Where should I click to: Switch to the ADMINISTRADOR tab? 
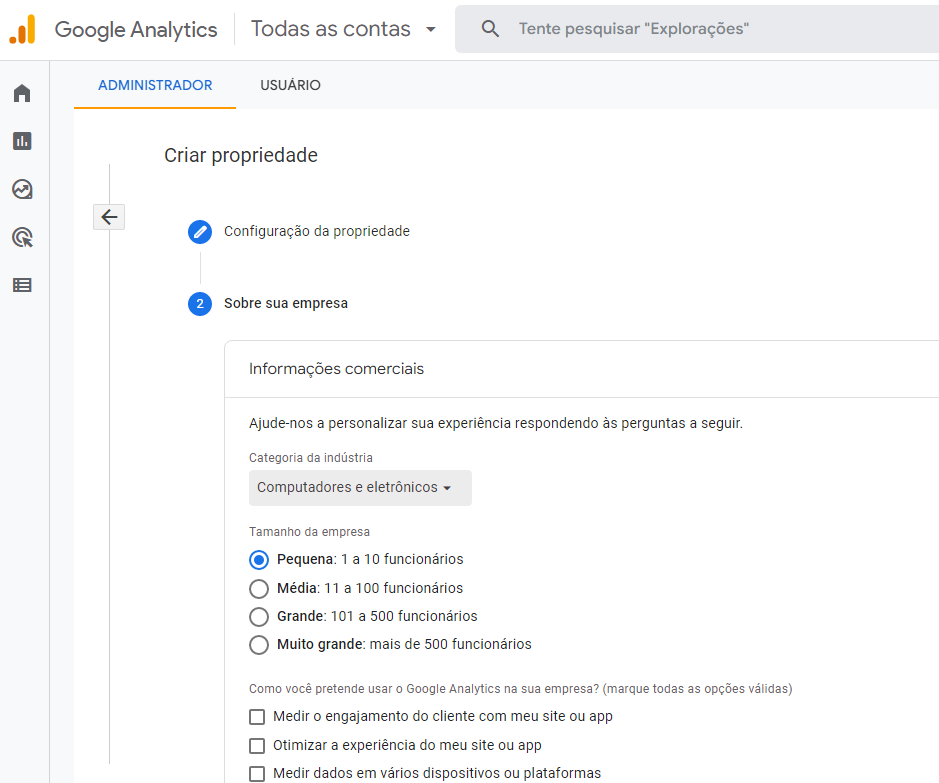tap(155, 86)
